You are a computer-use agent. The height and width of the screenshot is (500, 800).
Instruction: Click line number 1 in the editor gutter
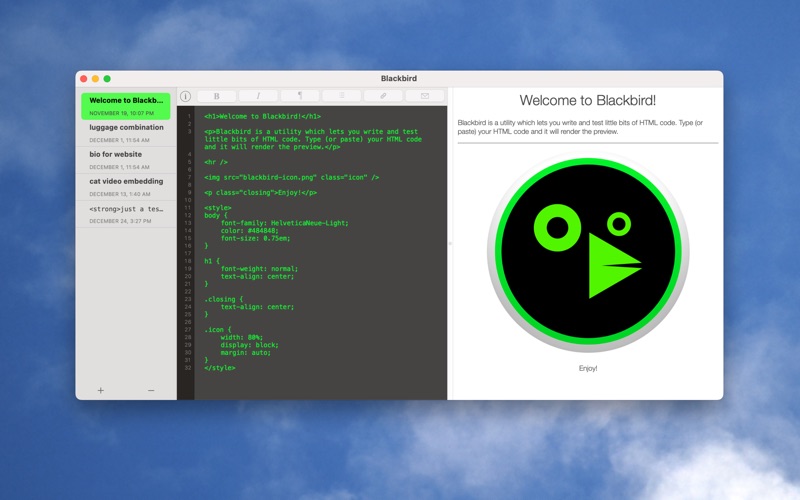[x=189, y=116]
